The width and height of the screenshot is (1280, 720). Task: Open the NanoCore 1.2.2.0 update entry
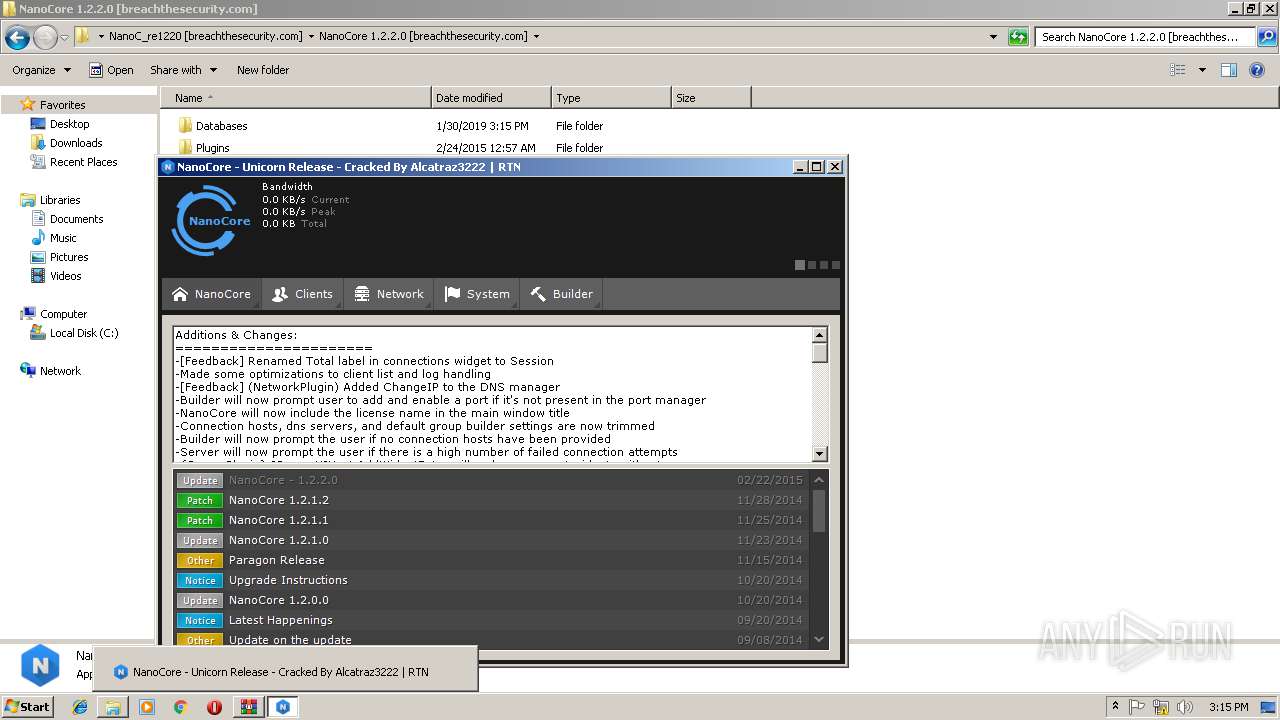pos(490,480)
